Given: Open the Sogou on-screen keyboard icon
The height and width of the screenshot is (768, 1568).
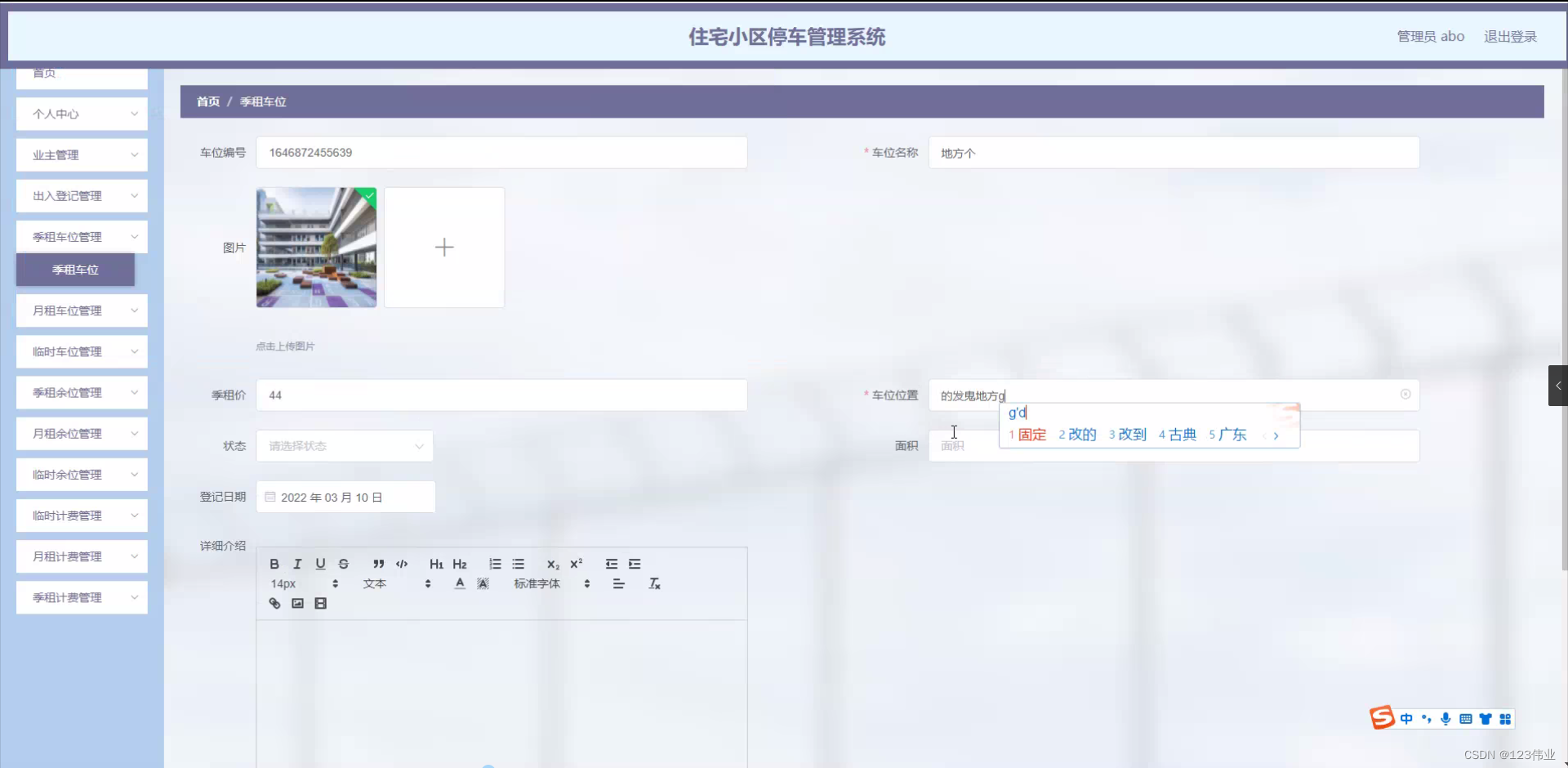Looking at the screenshot, I should 1465,719.
